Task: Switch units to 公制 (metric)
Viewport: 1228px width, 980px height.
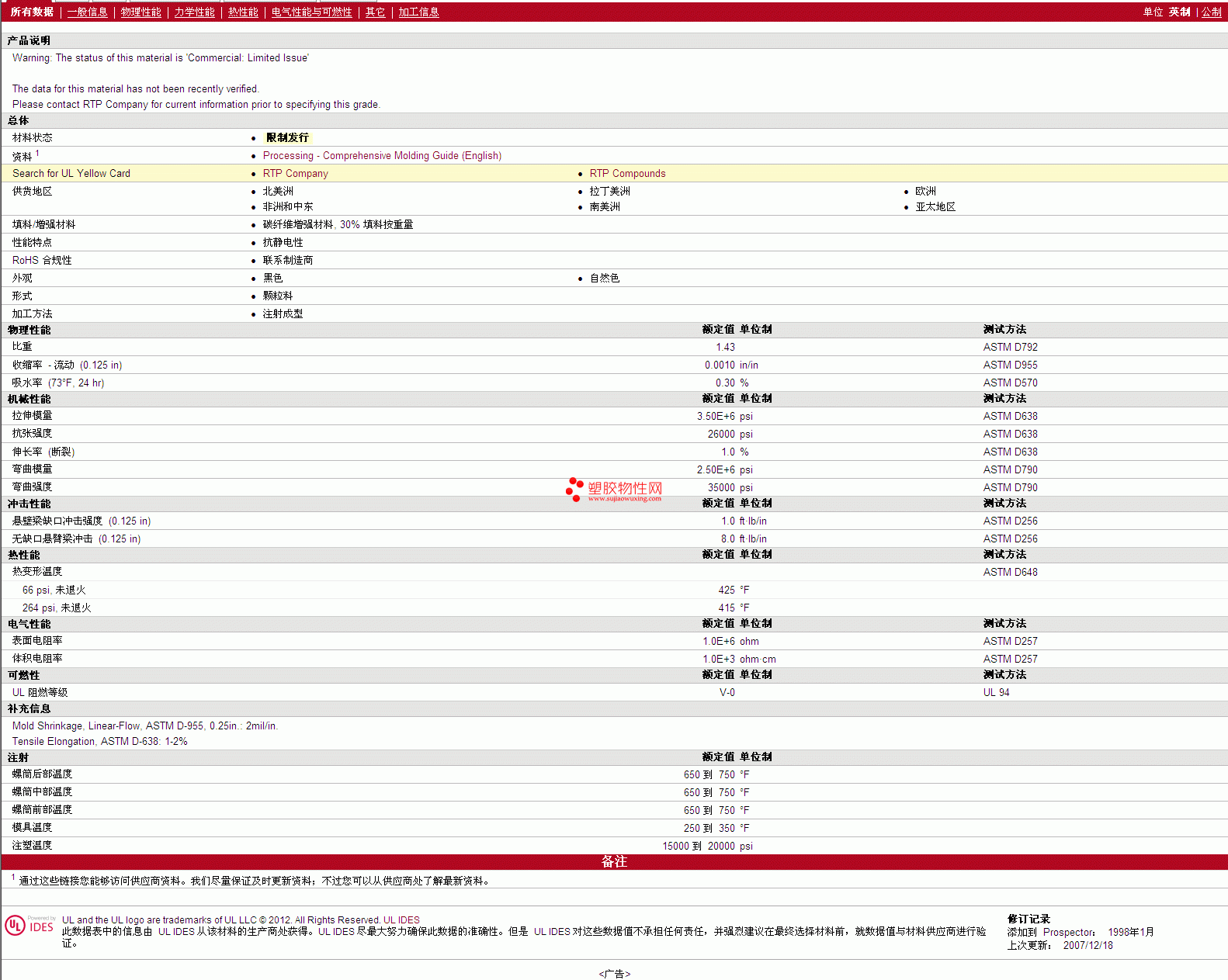Action: coord(1211,12)
